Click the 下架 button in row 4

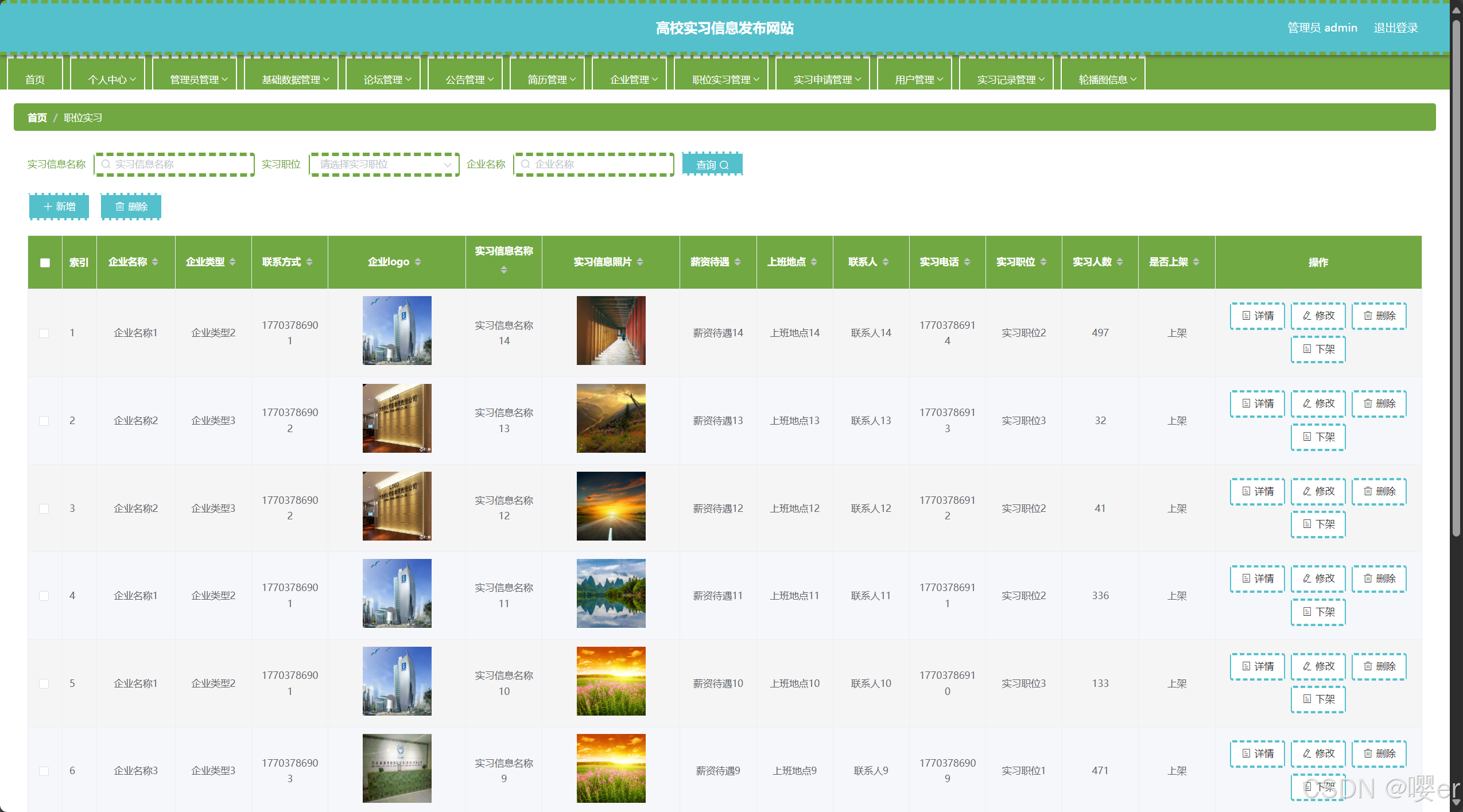click(x=1318, y=612)
